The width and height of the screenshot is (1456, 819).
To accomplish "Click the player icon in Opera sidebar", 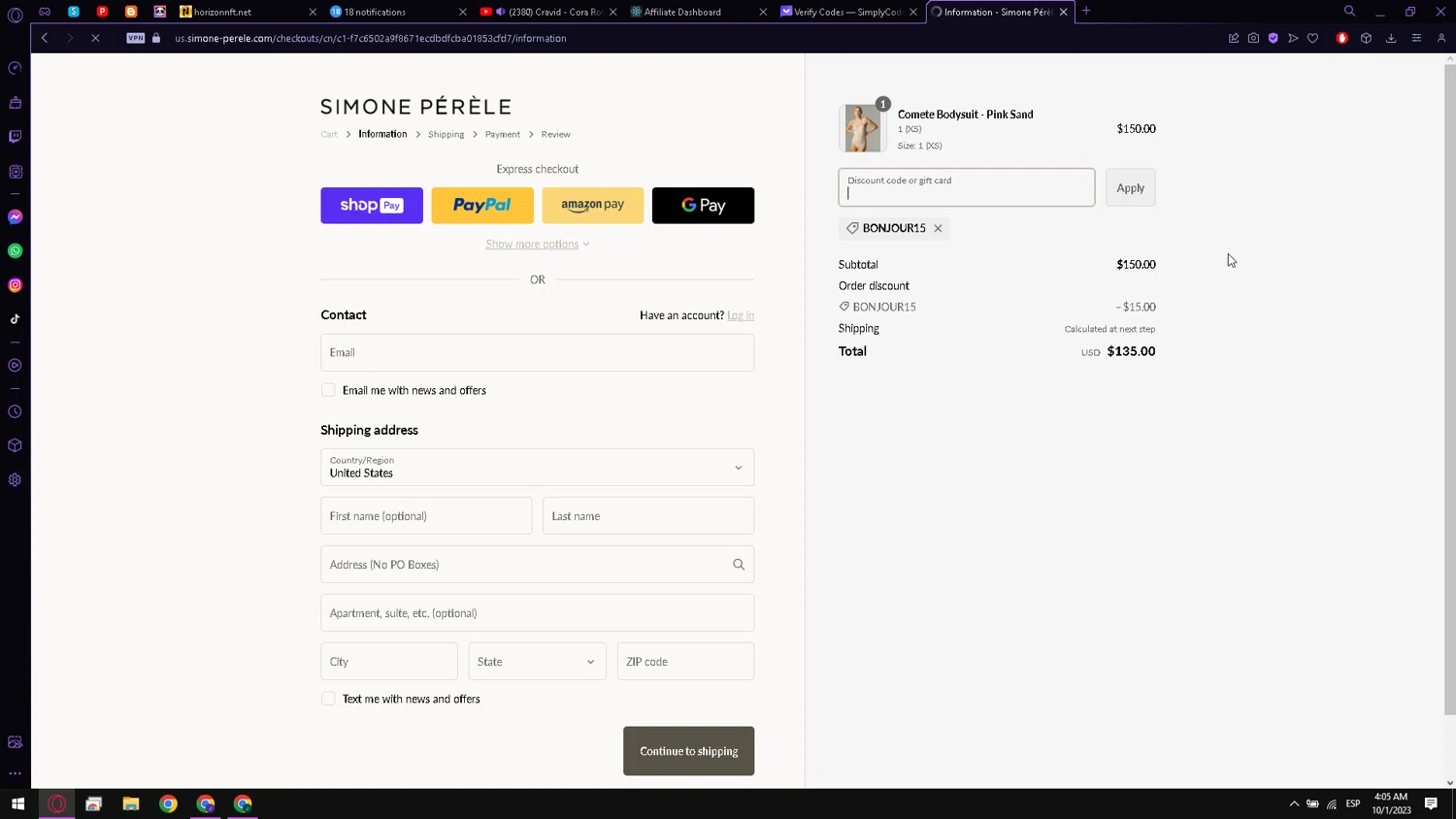I will 15,366.
